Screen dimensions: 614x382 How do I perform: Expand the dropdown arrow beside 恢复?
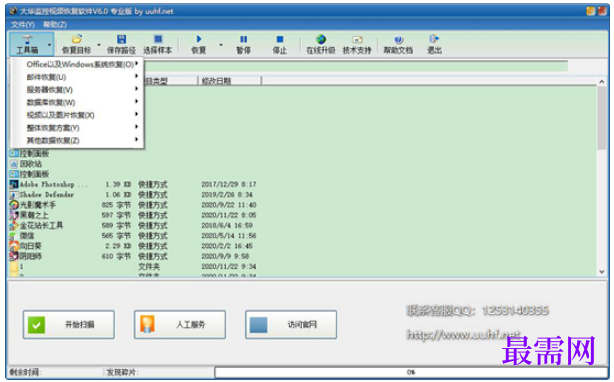pyautogui.click(x=221, y=45)
